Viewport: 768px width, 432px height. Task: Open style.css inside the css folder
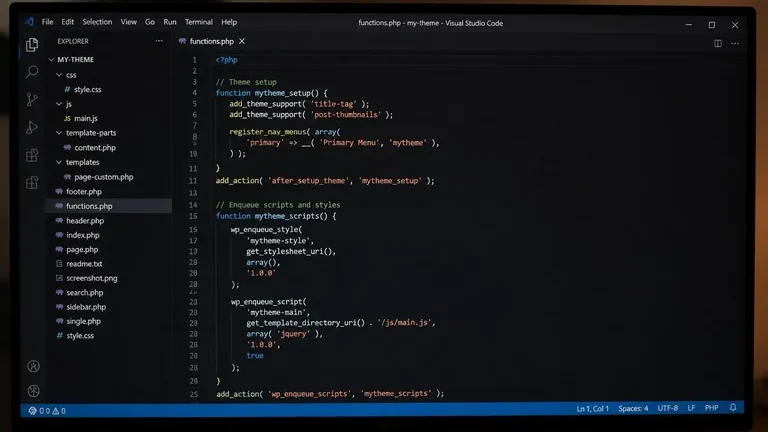[88, 89]
